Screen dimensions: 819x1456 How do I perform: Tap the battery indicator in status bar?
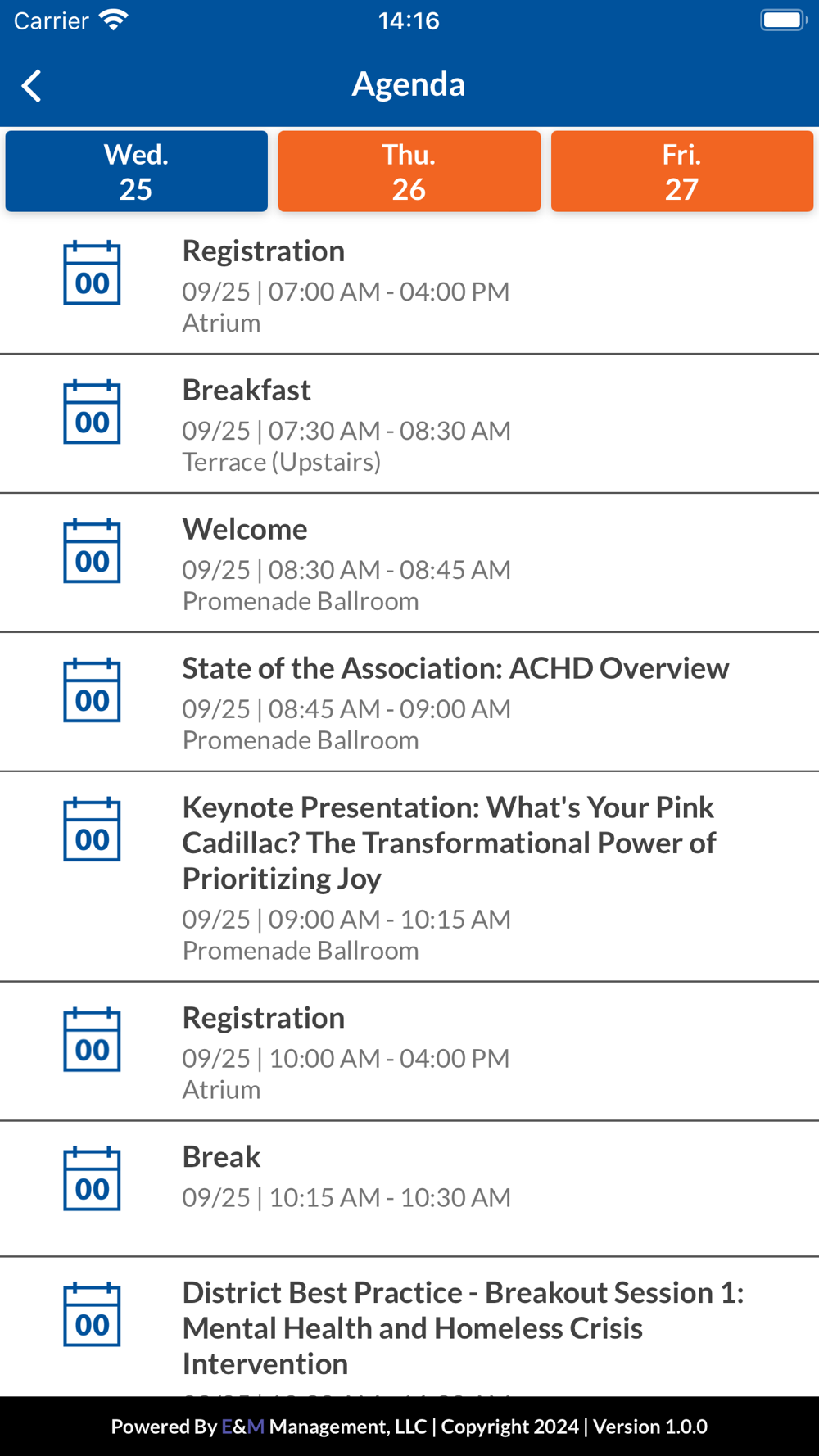pyautogui.click(x=783, y=20)
